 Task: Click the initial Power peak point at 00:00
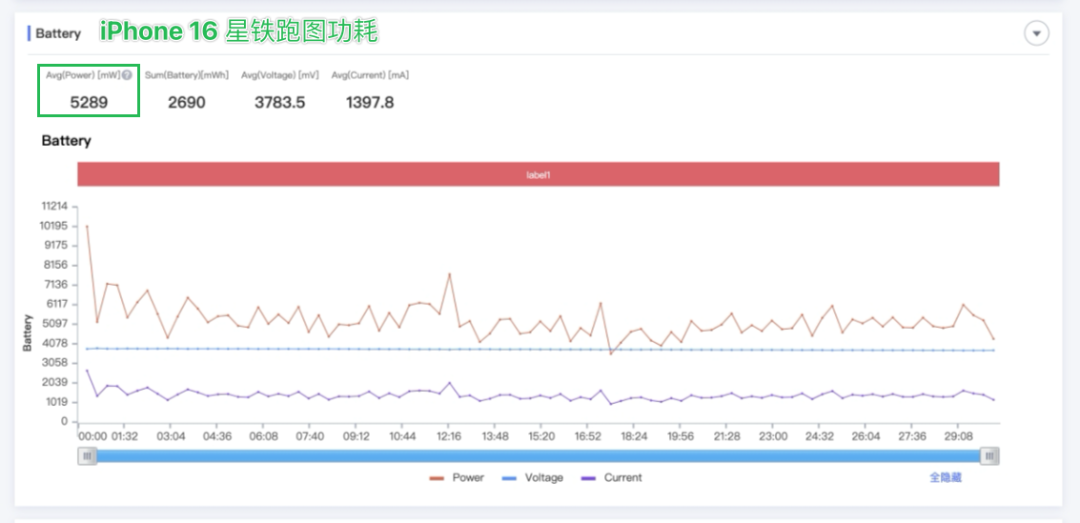(x=87, y=226)
